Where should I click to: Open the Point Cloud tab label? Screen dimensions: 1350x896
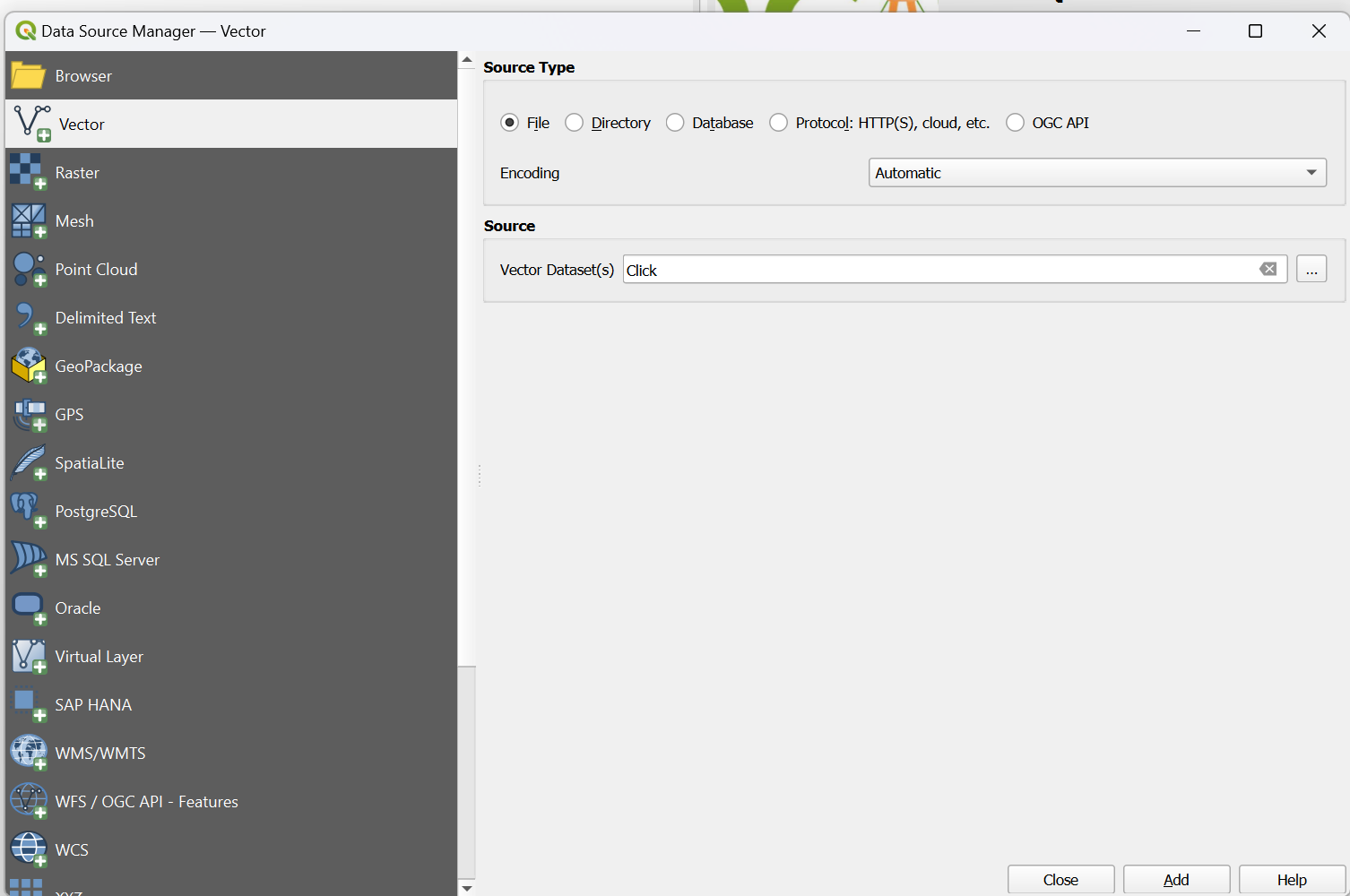click(96, 270)
